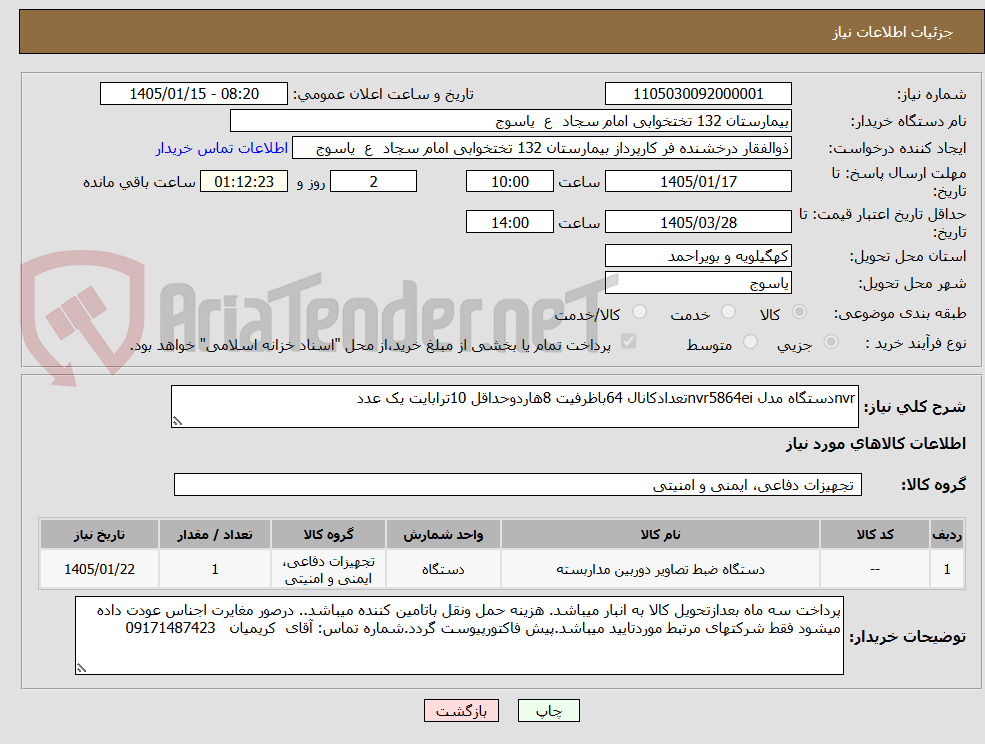Click the گروه کالا column header

pyautogui.click(x=328, y=534)
